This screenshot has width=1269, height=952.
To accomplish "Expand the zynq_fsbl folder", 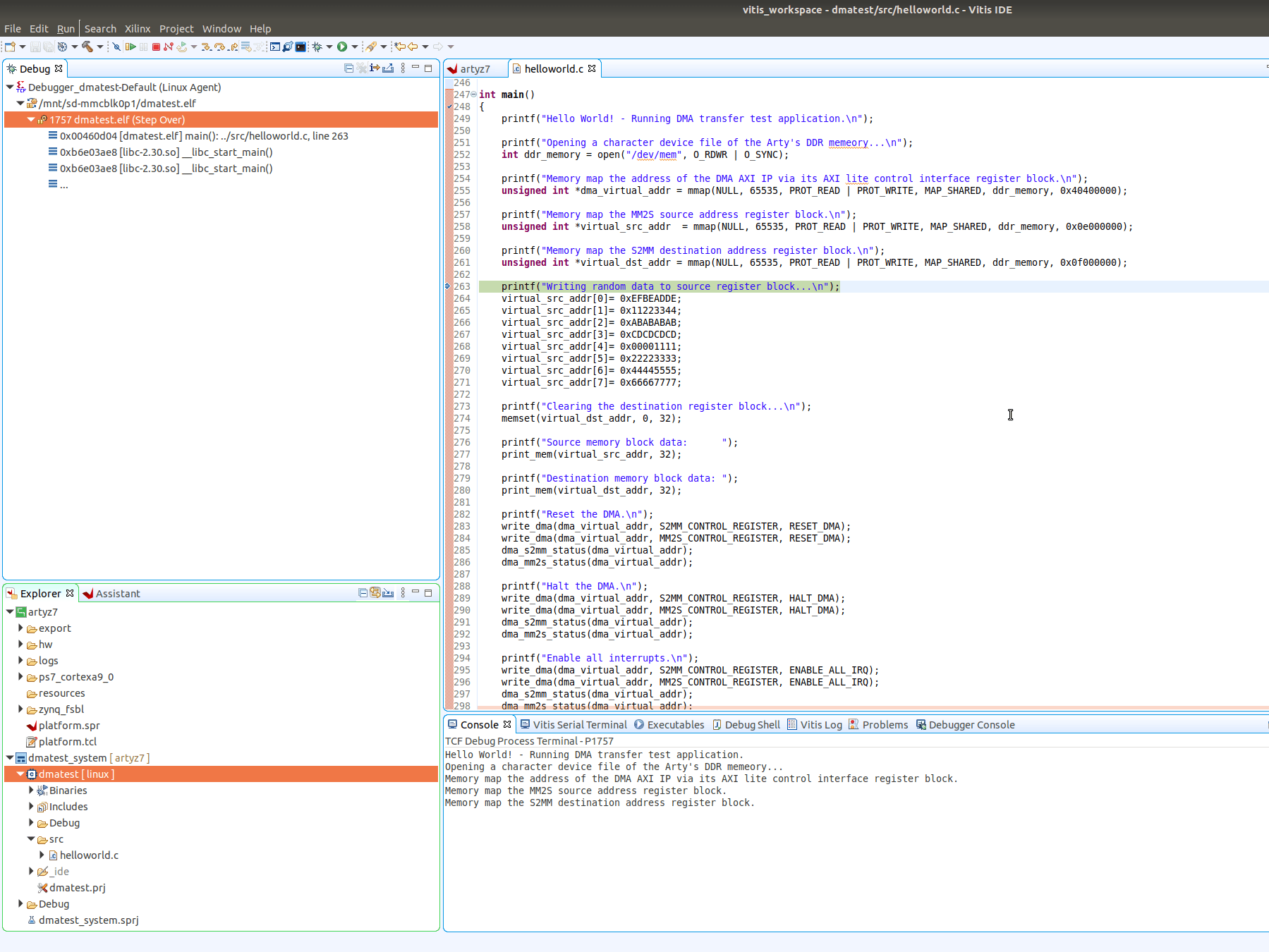I will pyautogui.click(x=20, y=709).
